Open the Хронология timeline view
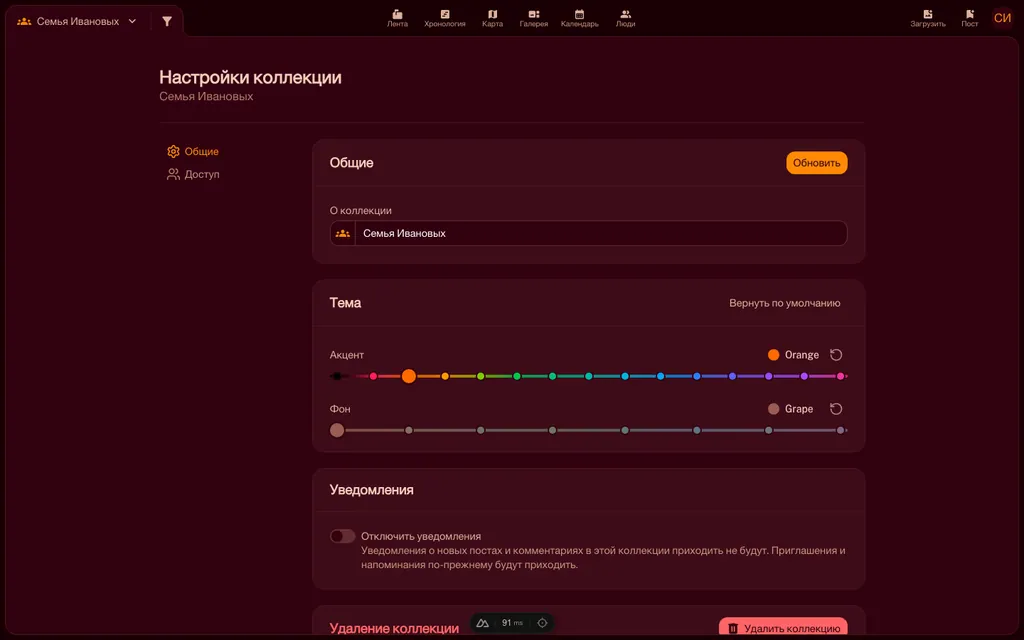1024x640 pixels. (x=445, y=18)
